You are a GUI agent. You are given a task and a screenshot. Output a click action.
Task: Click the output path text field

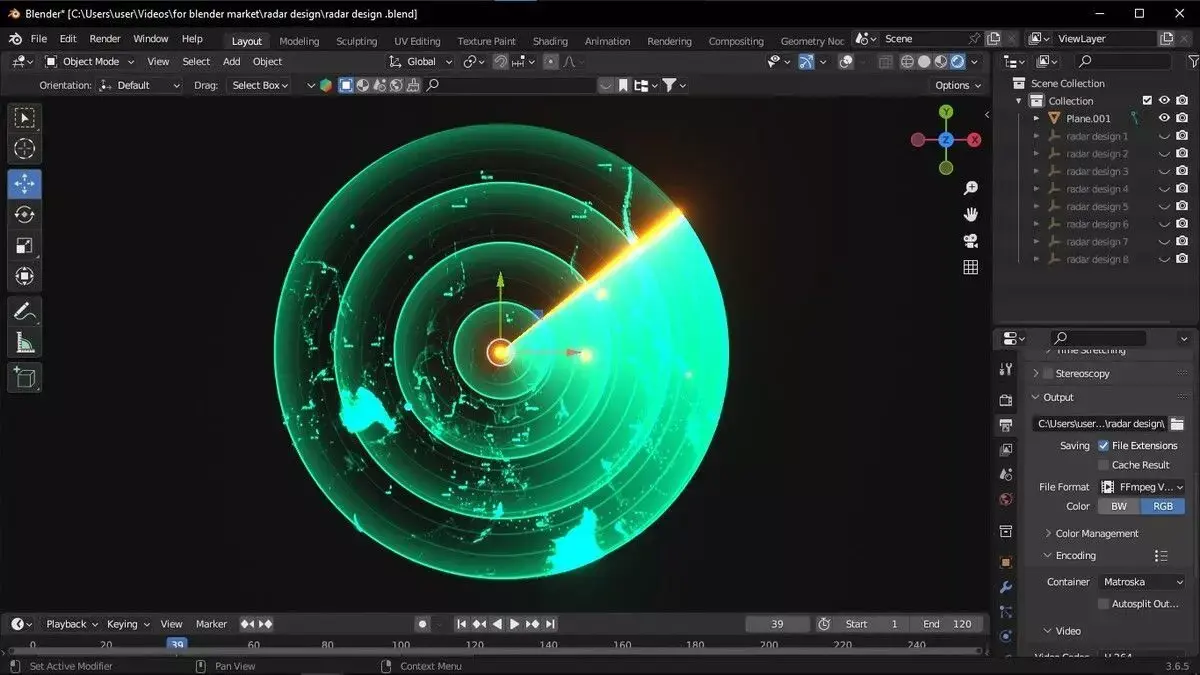tap(1100, 424)
